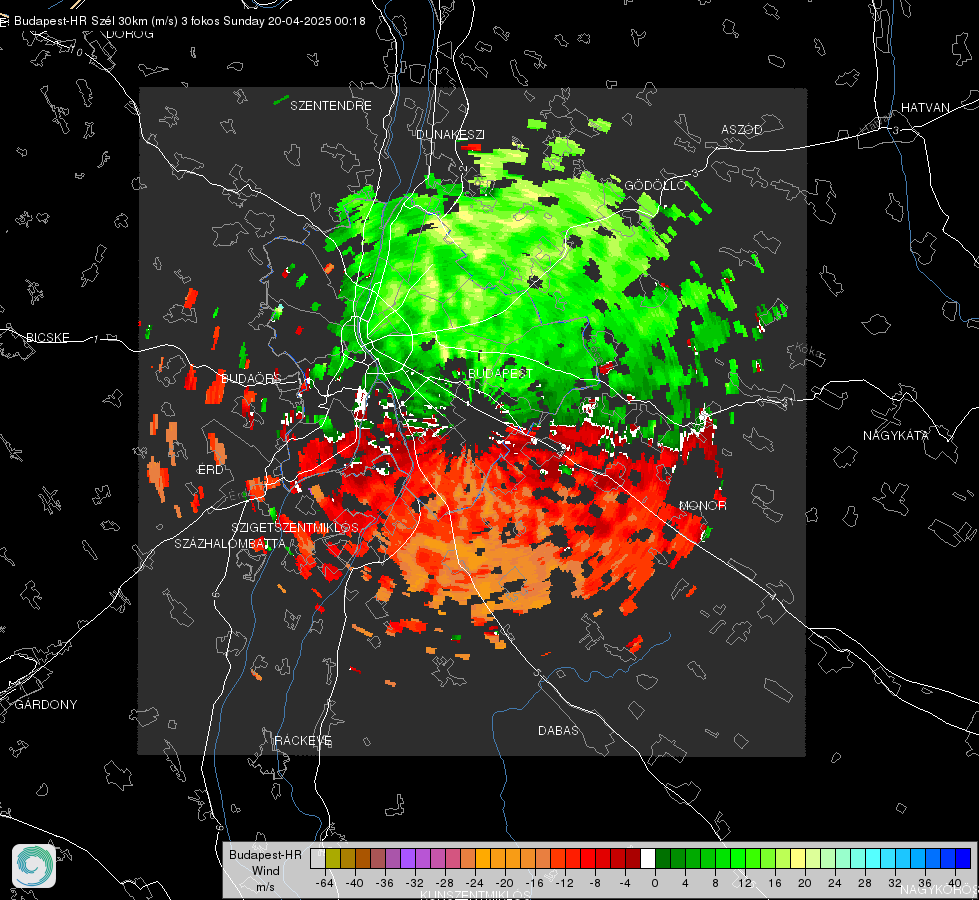The height and width of the screenshot is (900, 979).
Task: Click the SZÁZHALOMBATTA label
Action: pyautogui.click(x=230, y=543)
